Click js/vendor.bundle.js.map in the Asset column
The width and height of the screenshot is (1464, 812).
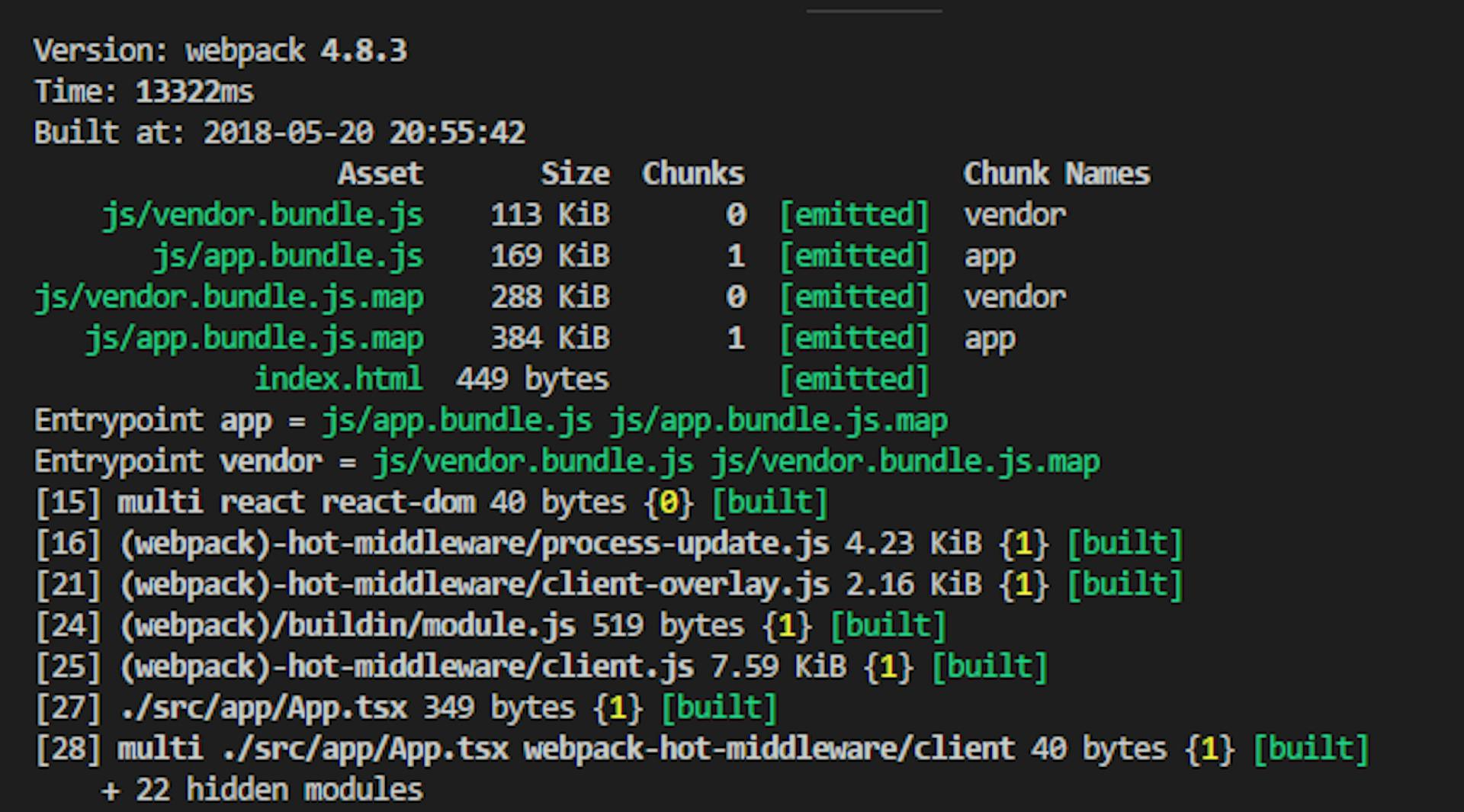pos(229,298)
